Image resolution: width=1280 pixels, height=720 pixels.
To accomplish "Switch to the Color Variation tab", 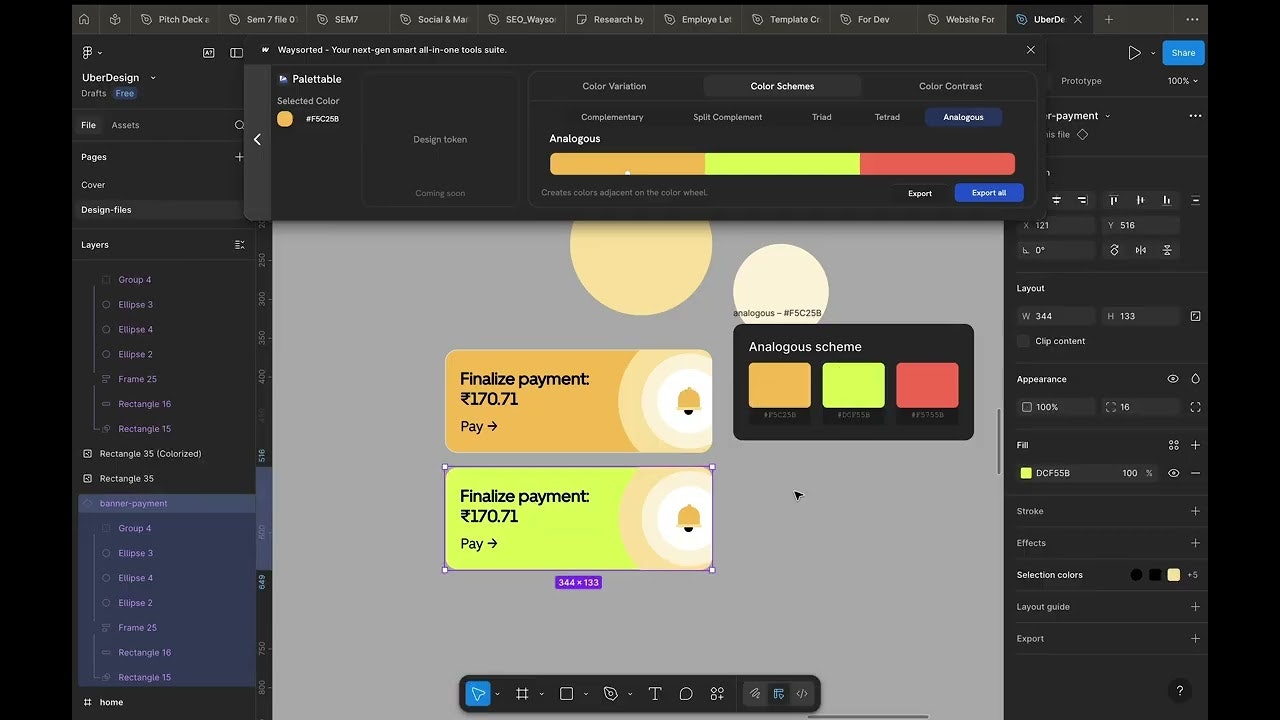I will pyautogui.click(x=614, y=86).
